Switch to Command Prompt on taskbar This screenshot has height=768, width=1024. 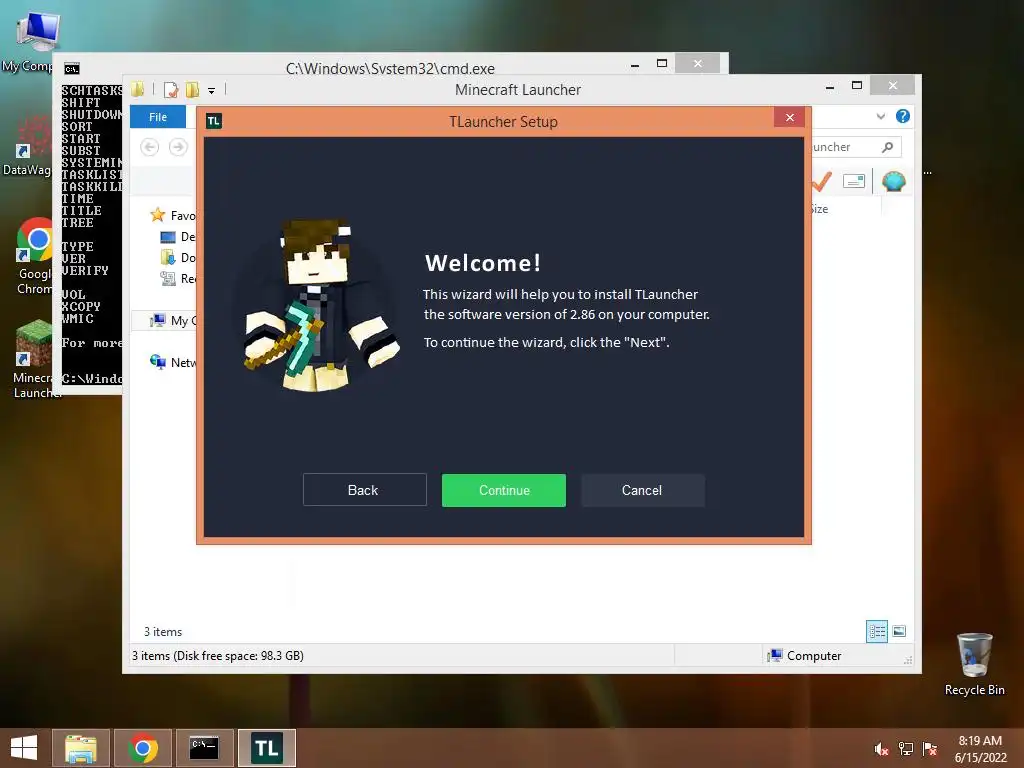[204, 748]
